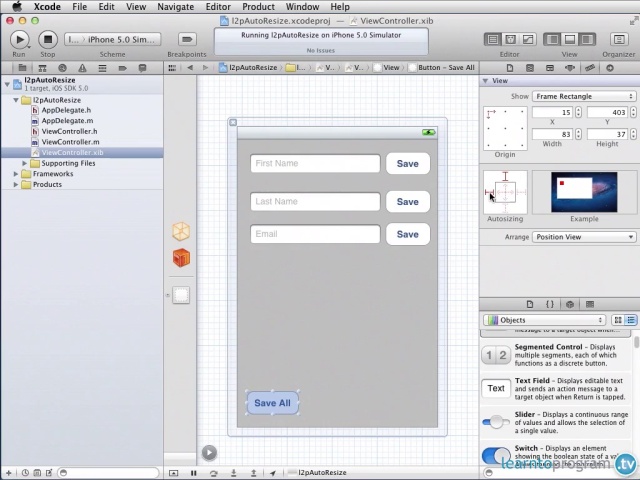Expand the Frameworks folder

tap(17, 174)
